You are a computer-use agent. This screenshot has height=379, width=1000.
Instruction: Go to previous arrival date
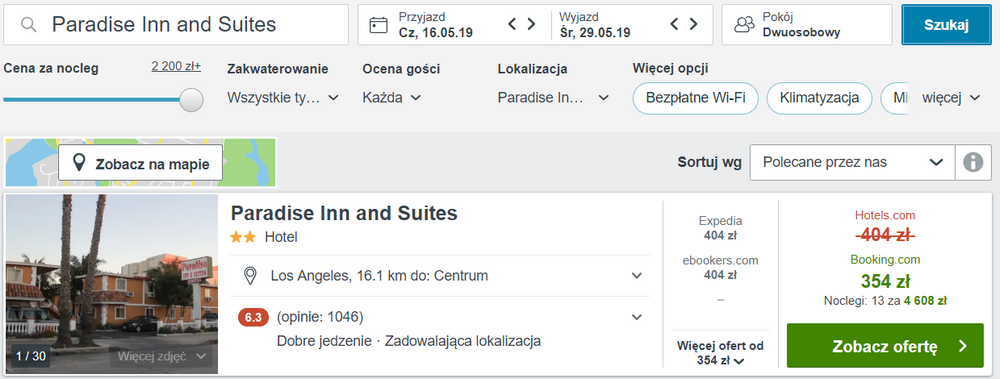click(x=512, y=24)
